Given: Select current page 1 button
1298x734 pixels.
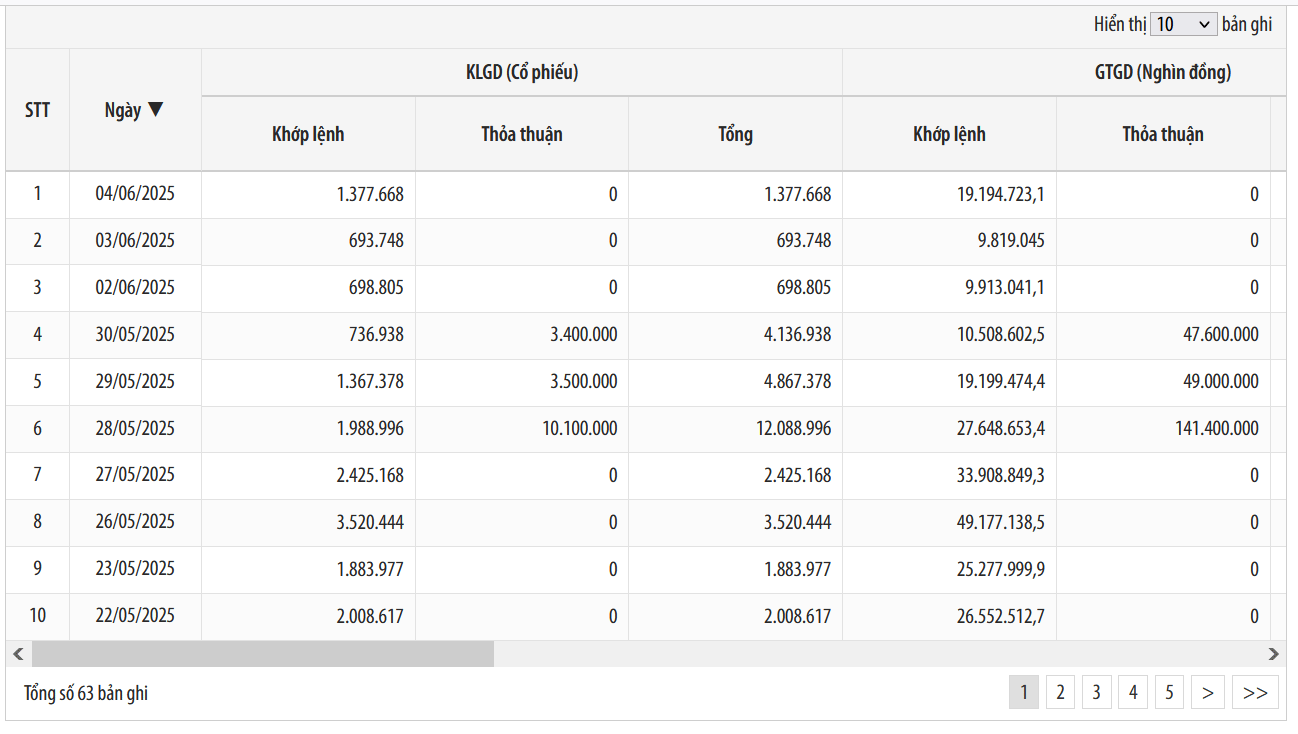Looking at the screenshot, I should coord(1023,692).
